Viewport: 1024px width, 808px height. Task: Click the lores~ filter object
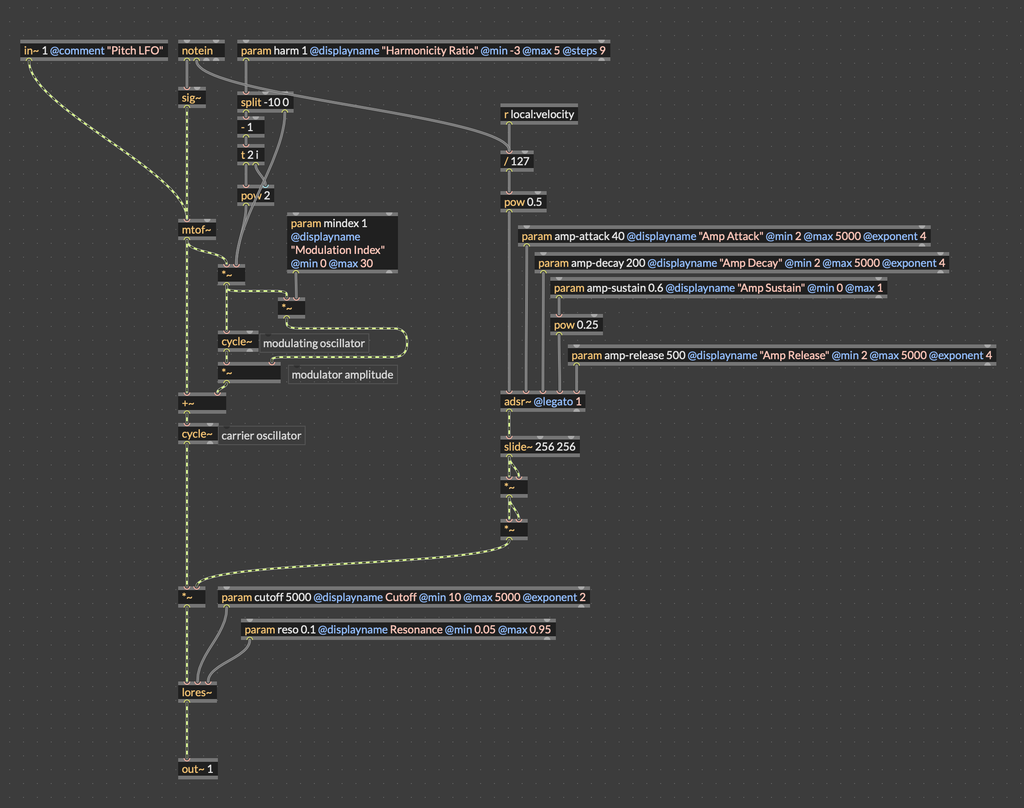pos(197,691)
